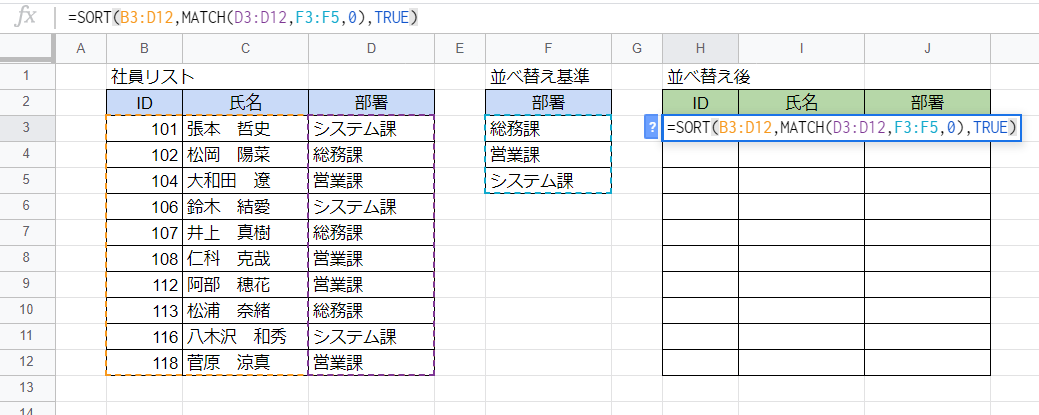
Task: Click the blue 氏名 header in column C
Action: [x=245, y=102]
